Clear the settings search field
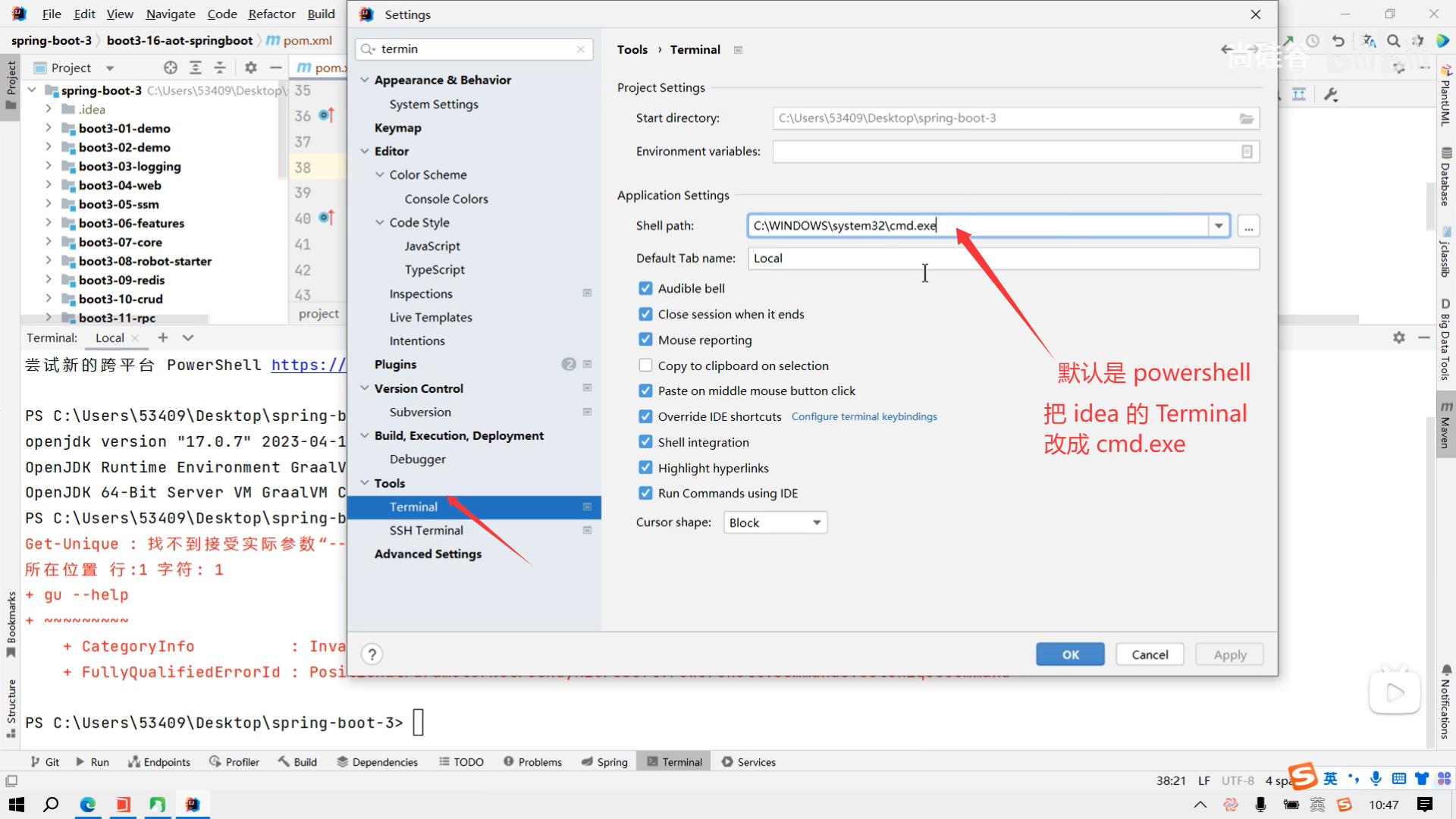Viewport: 1456px width, 819px height. pyautogui.click(x=581, y=49)
